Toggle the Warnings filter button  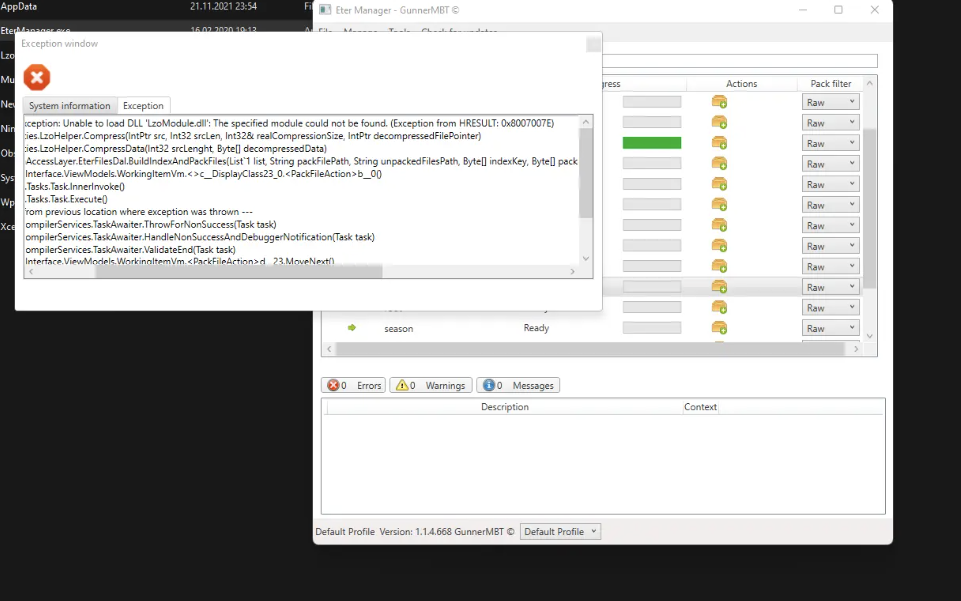click(x=430, y=385)
